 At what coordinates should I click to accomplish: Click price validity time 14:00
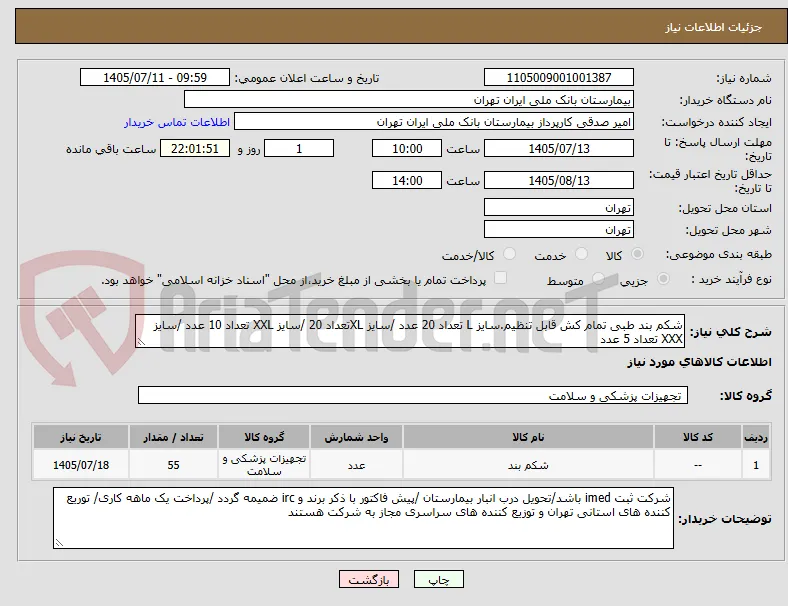click(x=407, y=180)
